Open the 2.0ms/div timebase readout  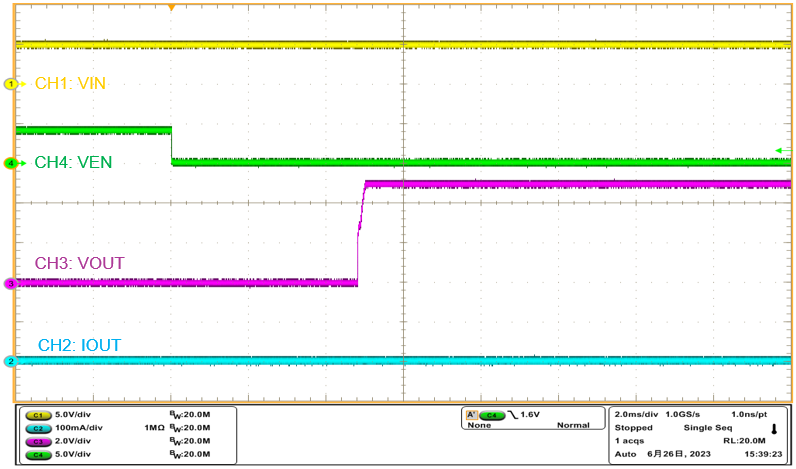coord(637,413)
